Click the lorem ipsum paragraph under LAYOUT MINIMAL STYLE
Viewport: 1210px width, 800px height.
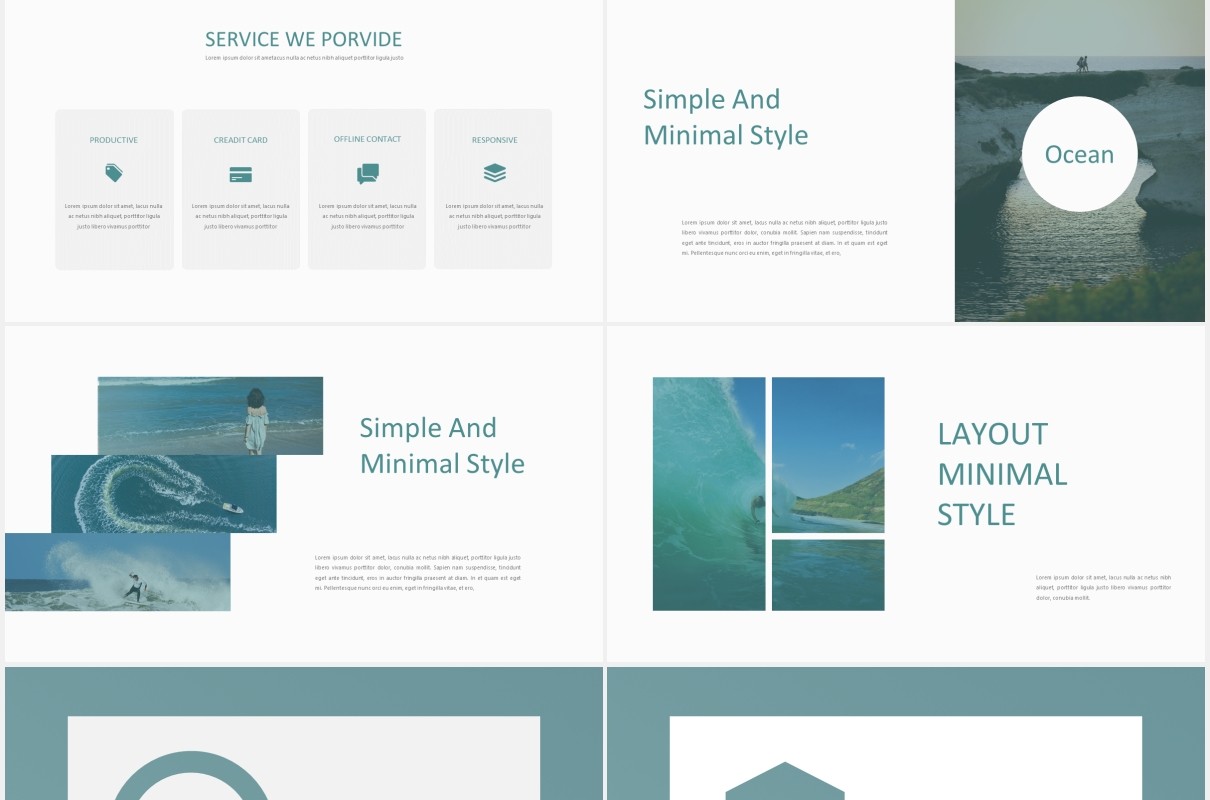point(1103,587)
